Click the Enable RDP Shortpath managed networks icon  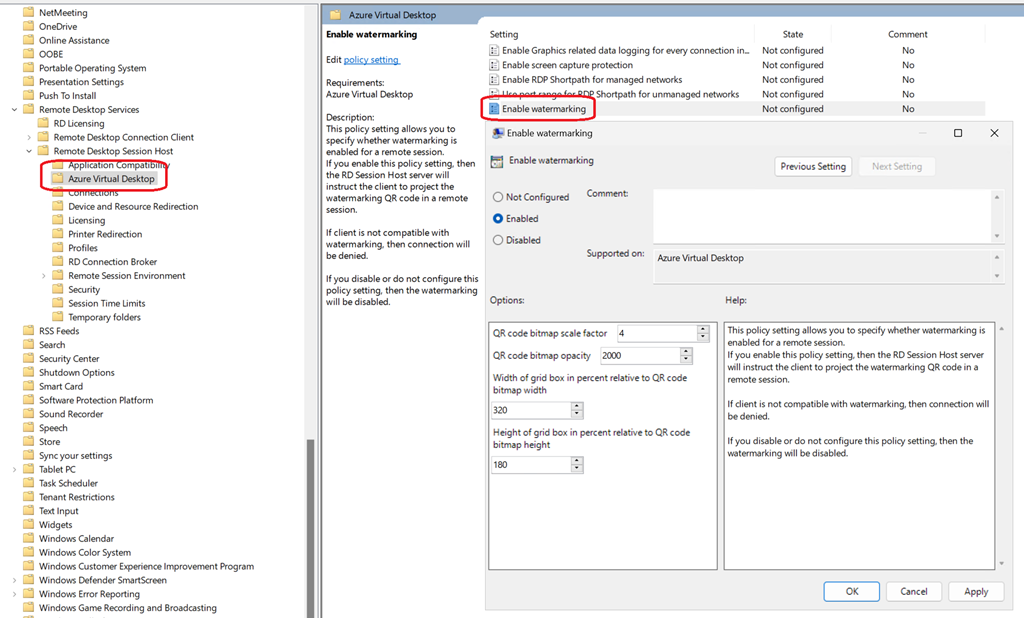494,80
